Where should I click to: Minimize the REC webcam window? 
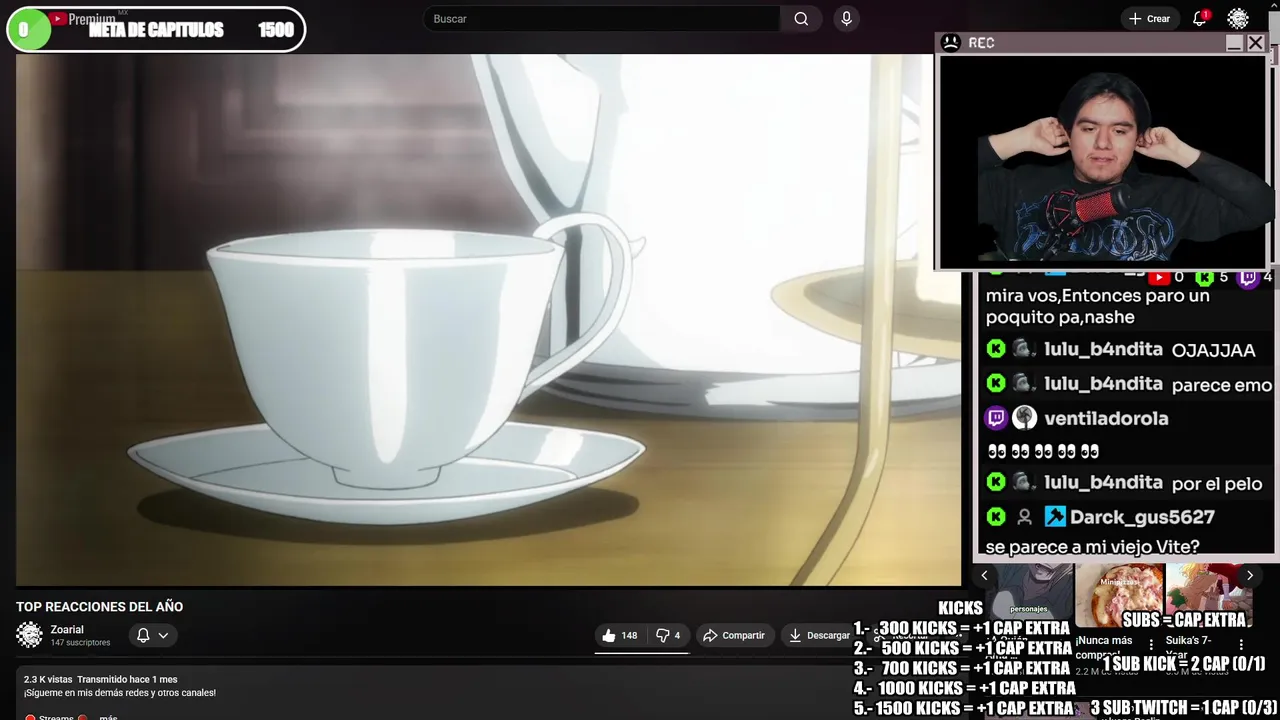[1234, 43]
